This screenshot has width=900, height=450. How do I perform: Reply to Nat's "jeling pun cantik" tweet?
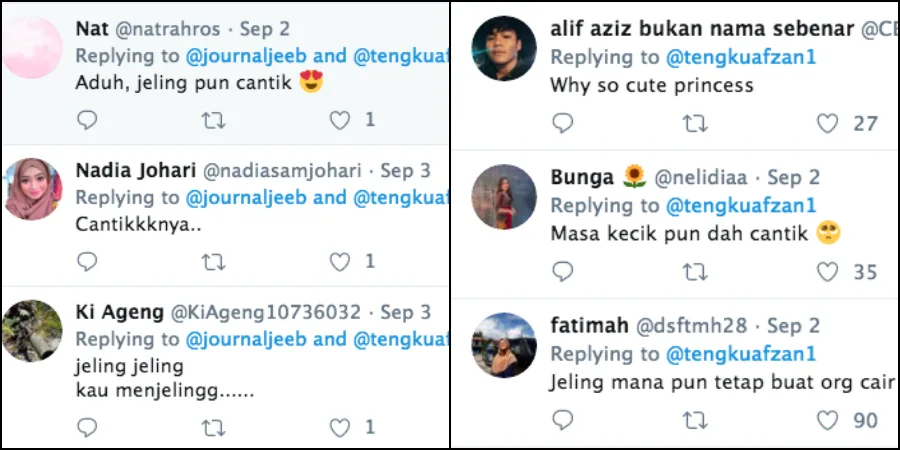coord(88,121)
